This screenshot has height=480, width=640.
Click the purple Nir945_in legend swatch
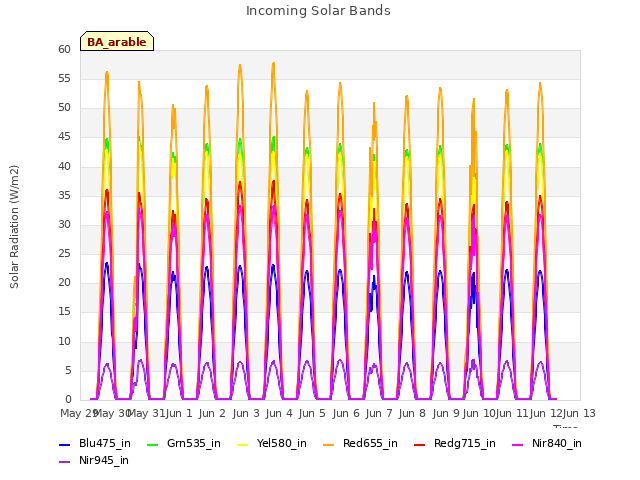point(65,462)
